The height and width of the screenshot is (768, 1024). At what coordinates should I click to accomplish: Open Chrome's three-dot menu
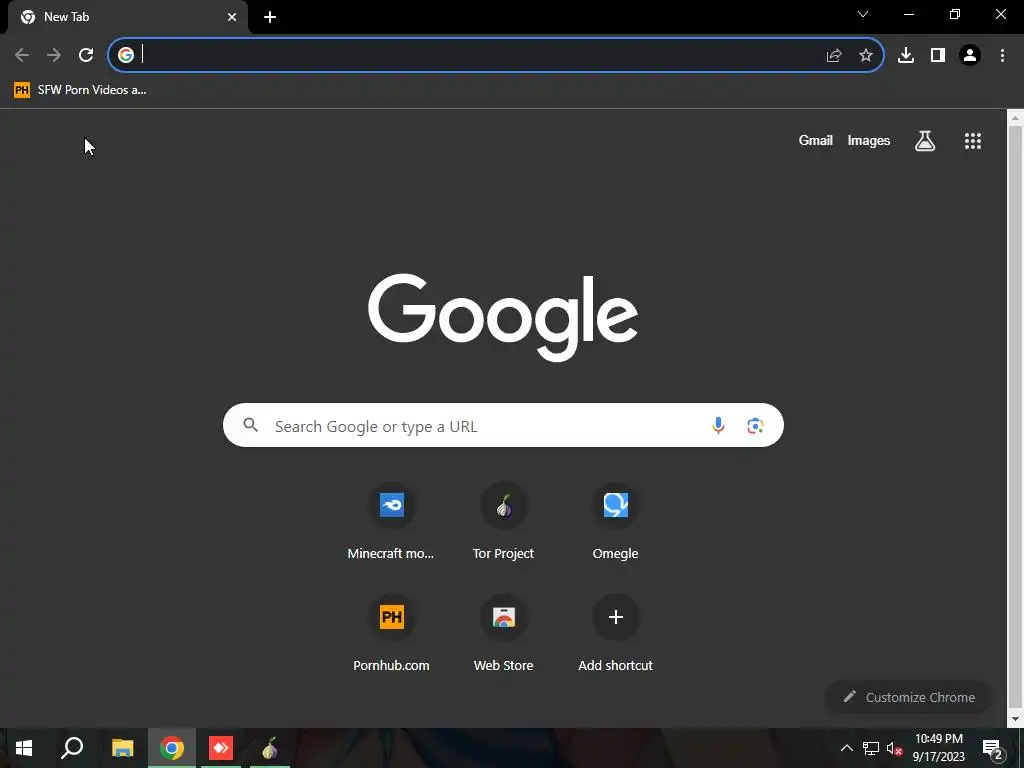[x=1002, y=56]
